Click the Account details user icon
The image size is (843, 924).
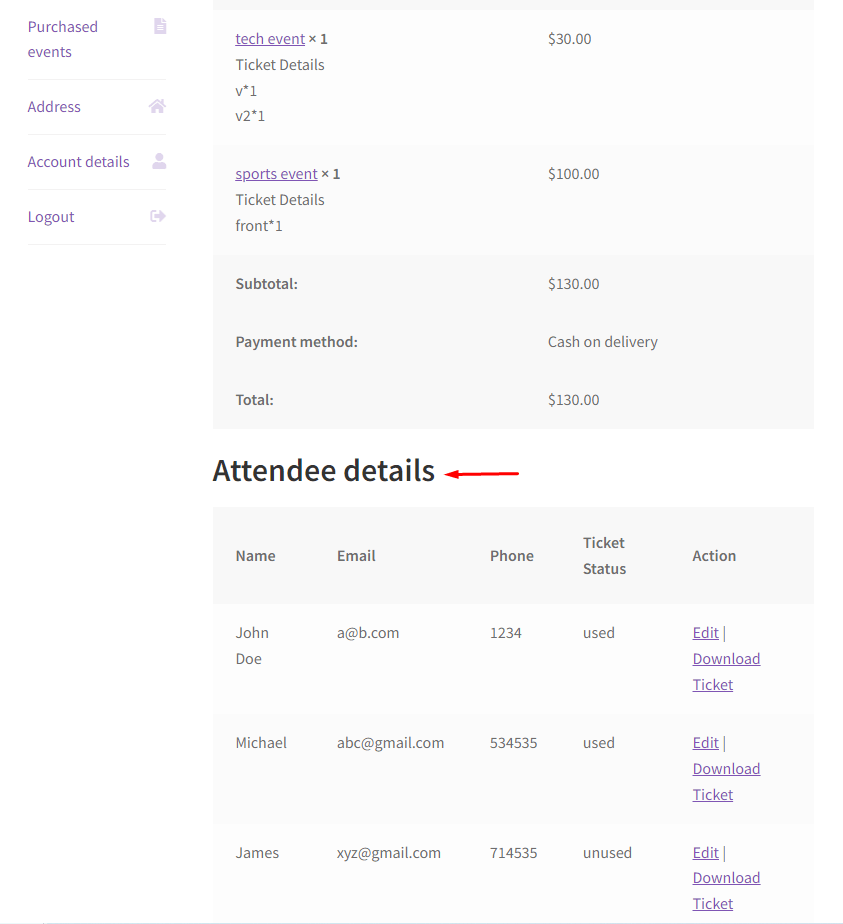[159, 161]
